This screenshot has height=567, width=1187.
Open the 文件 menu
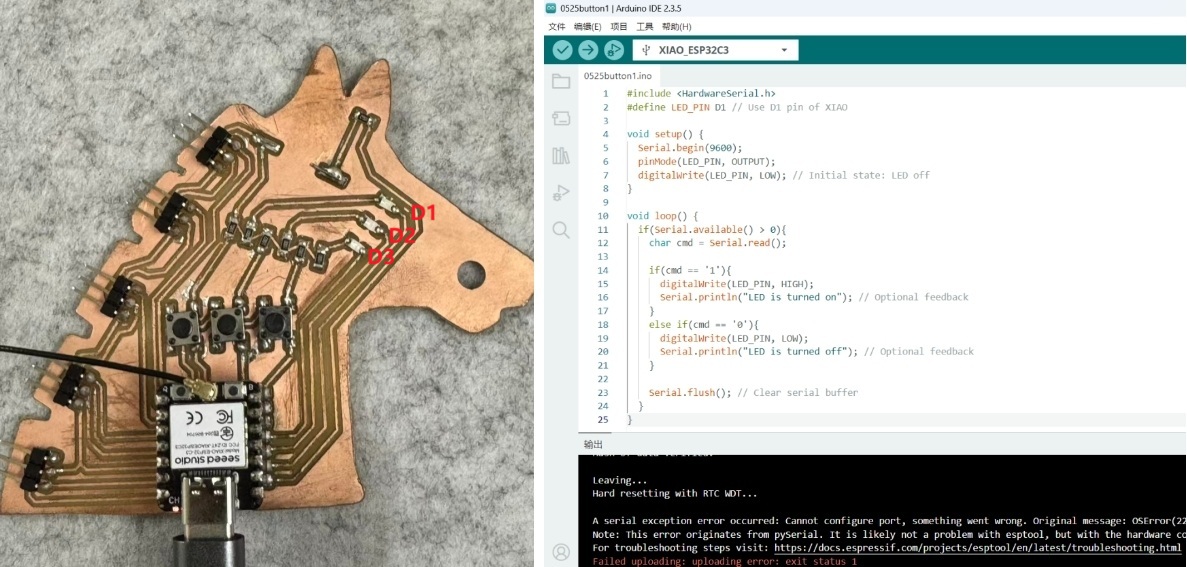click(x=556, y=26)
